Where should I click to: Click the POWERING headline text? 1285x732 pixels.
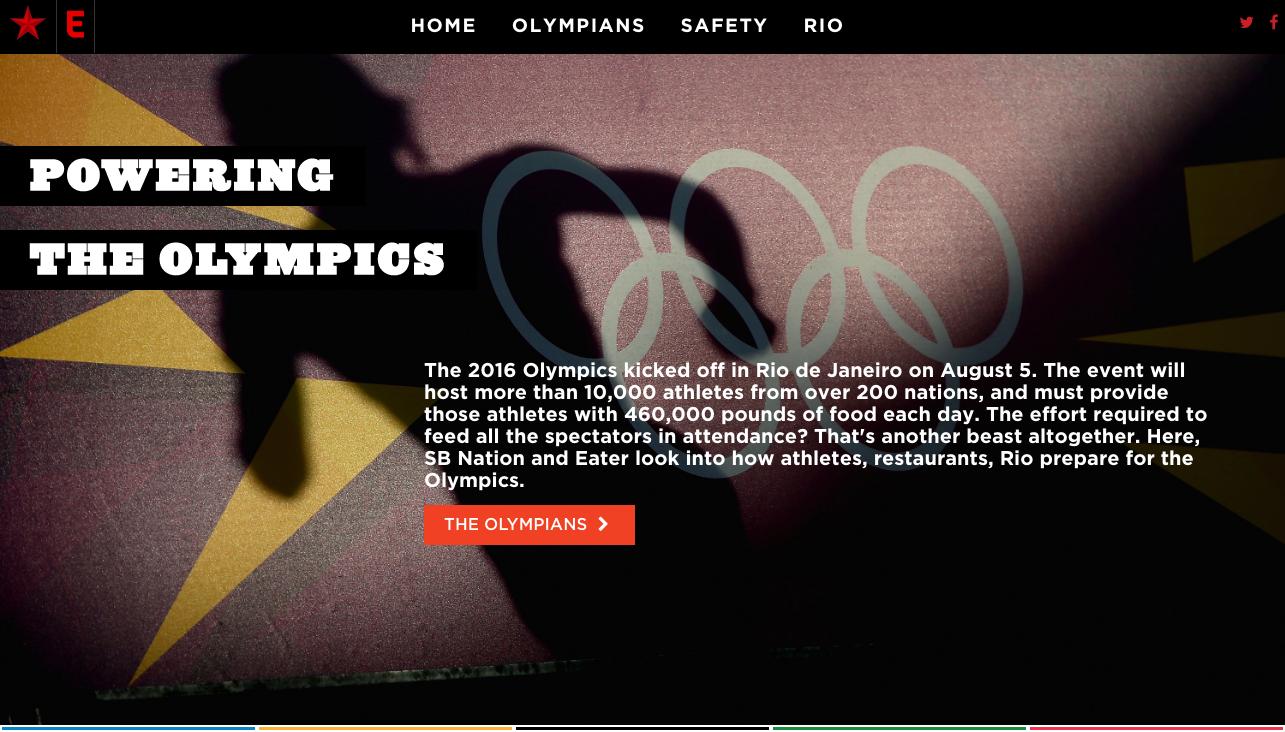click(181, 176)
